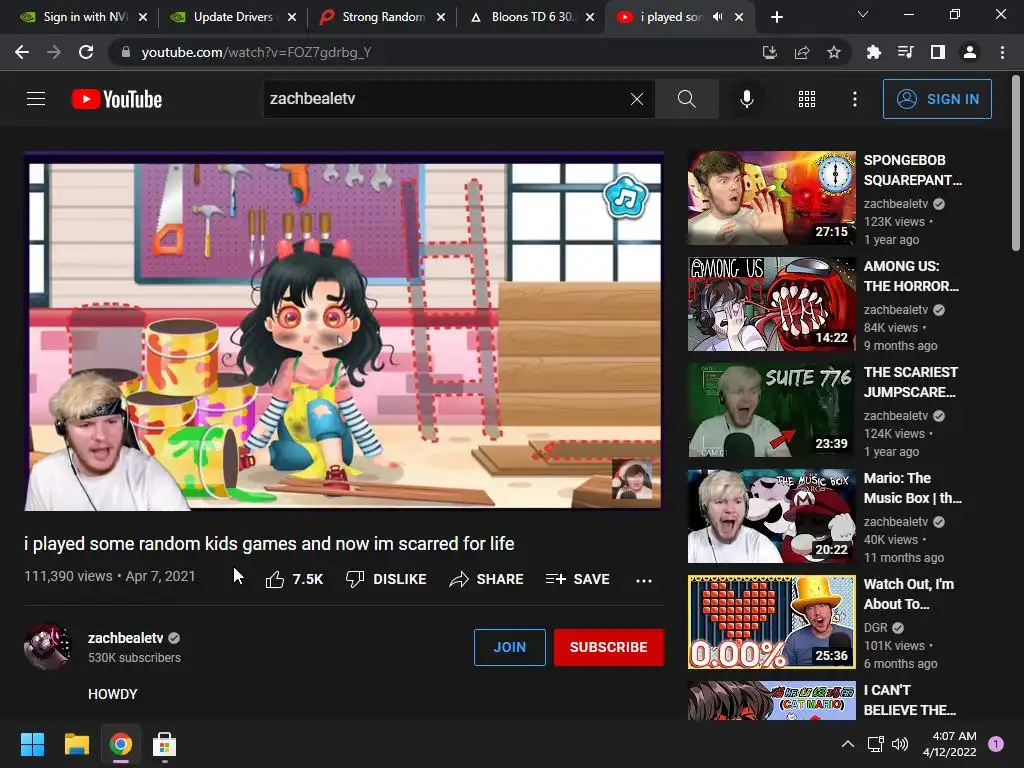Open I CAN'T BELIEVE THE video

(x=771, y=700)
